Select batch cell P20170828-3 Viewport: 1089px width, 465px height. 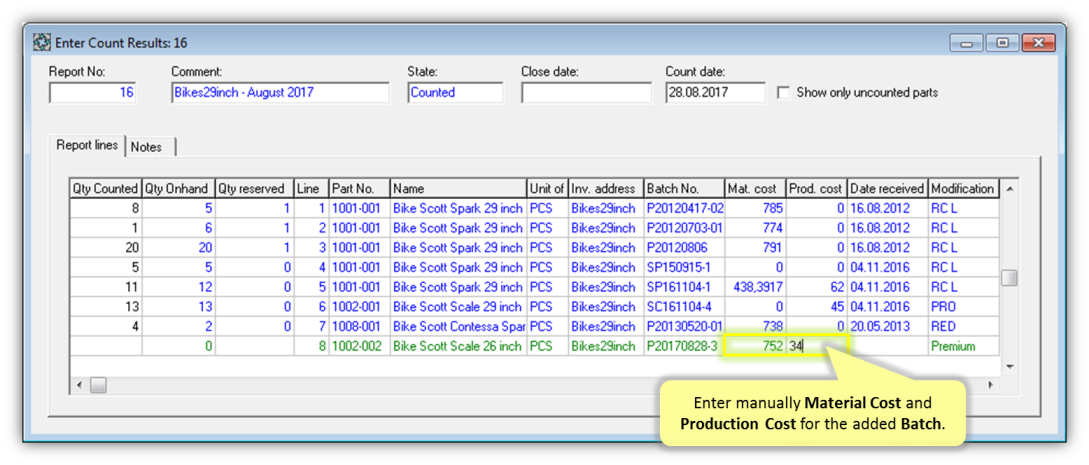coord(684,346)
